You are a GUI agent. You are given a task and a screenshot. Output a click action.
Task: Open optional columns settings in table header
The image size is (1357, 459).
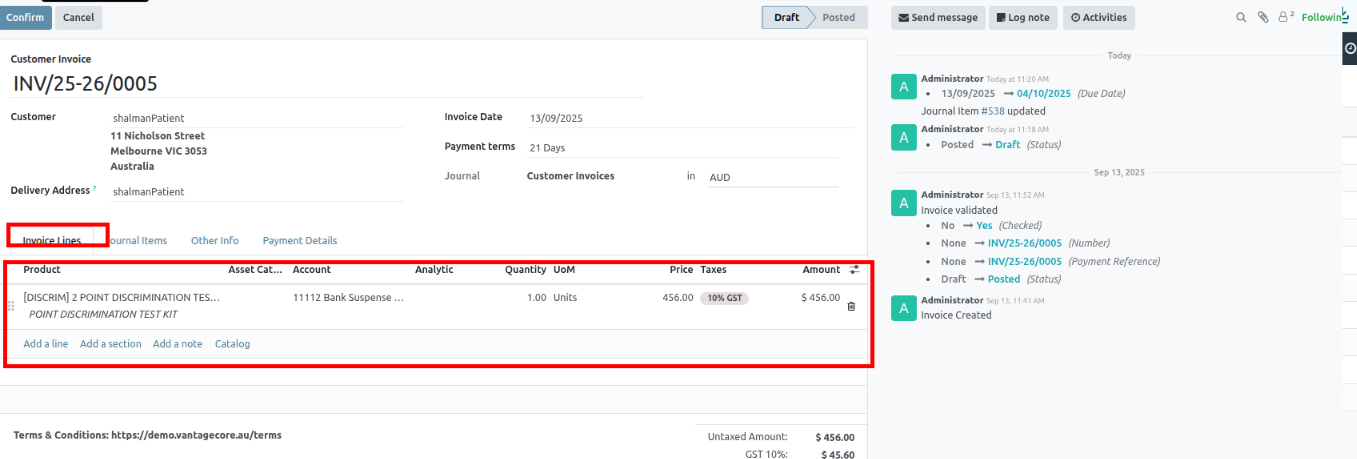pyautogui.click(x=854, y=270)
